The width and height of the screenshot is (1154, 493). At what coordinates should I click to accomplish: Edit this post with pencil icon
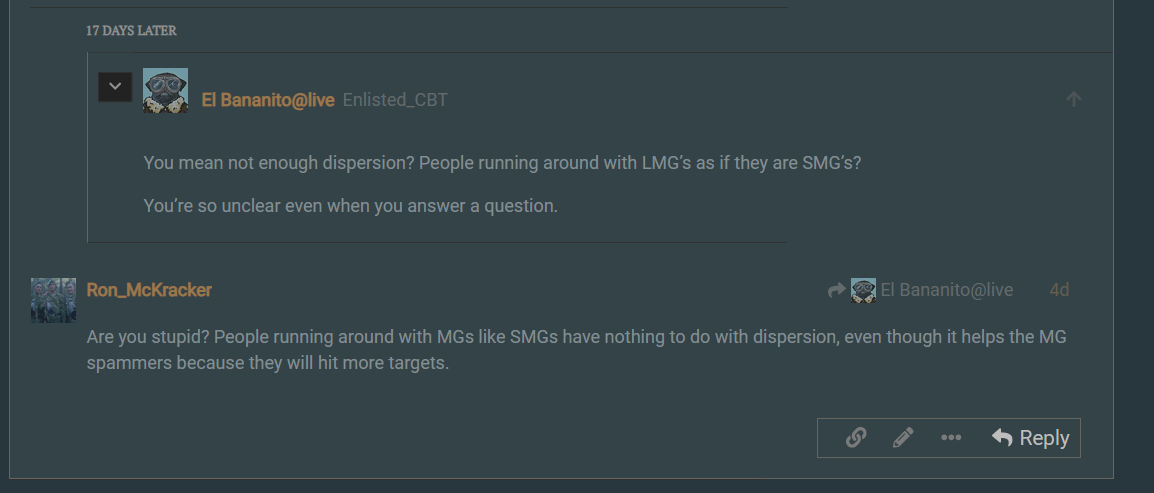click(x=903, y=438)
